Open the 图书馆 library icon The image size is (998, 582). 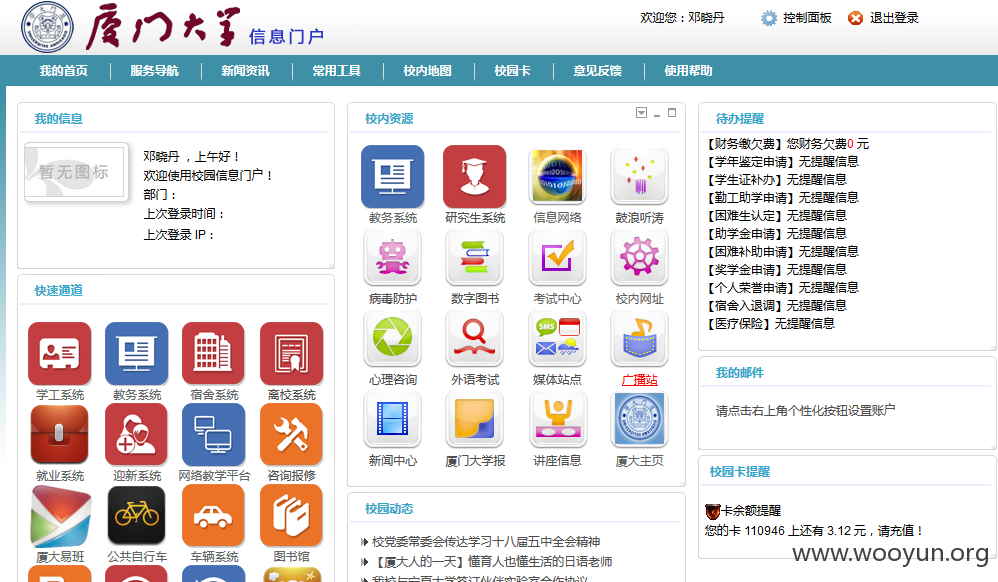[292, 516]
